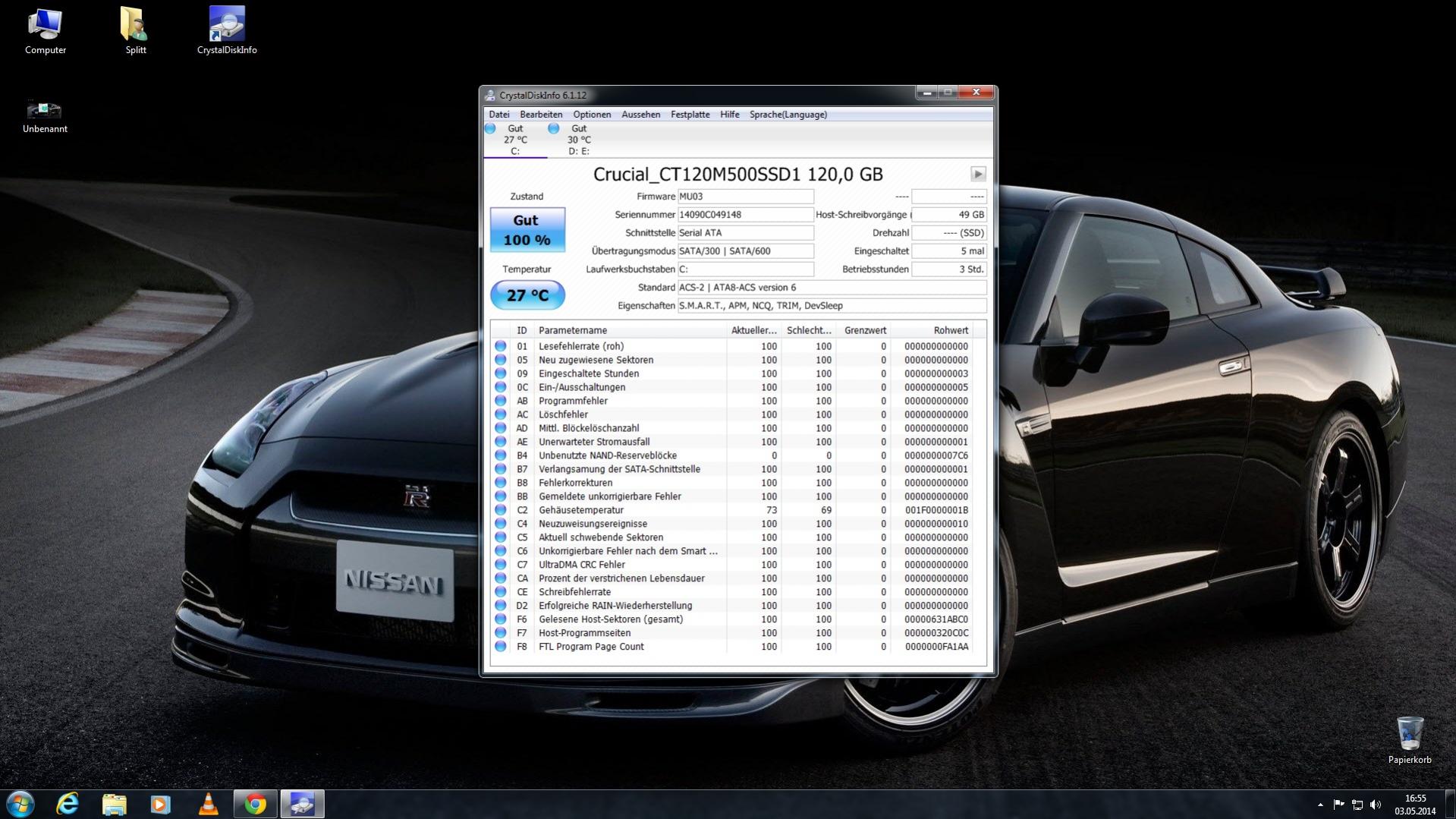The width and height of the screenshot is (1456, 819).
Task: Select the Eingeschaltete Stunden row
Action: tap(732, 373)
